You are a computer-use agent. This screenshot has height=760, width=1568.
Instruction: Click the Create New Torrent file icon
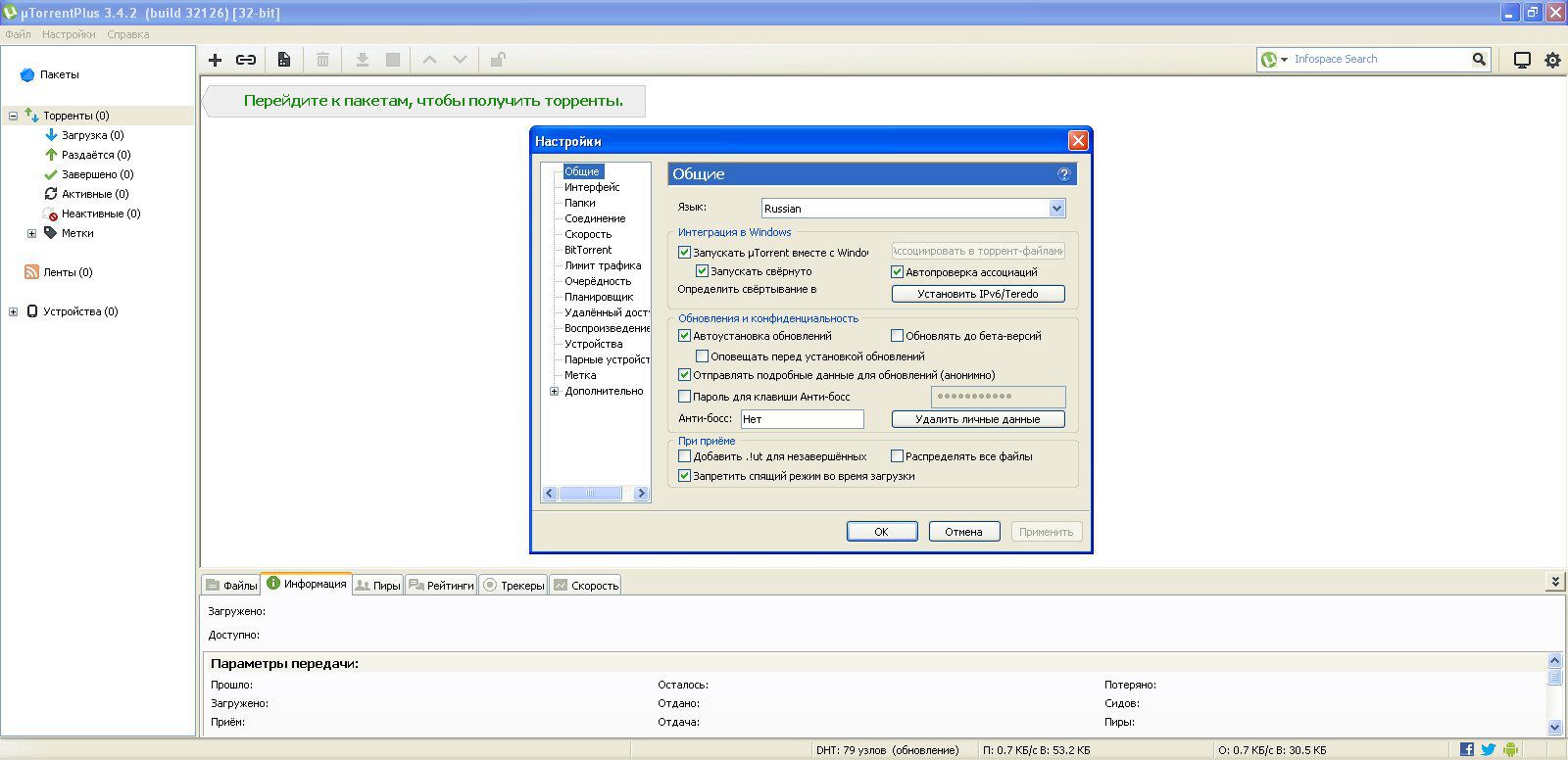284,60
